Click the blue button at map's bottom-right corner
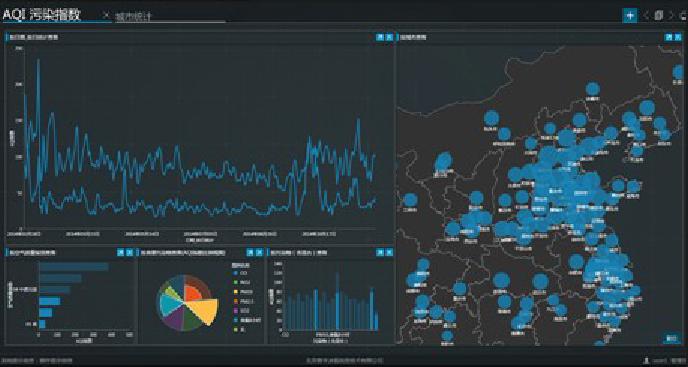Viewport: 688px width, 367px height. coord(671,338)
